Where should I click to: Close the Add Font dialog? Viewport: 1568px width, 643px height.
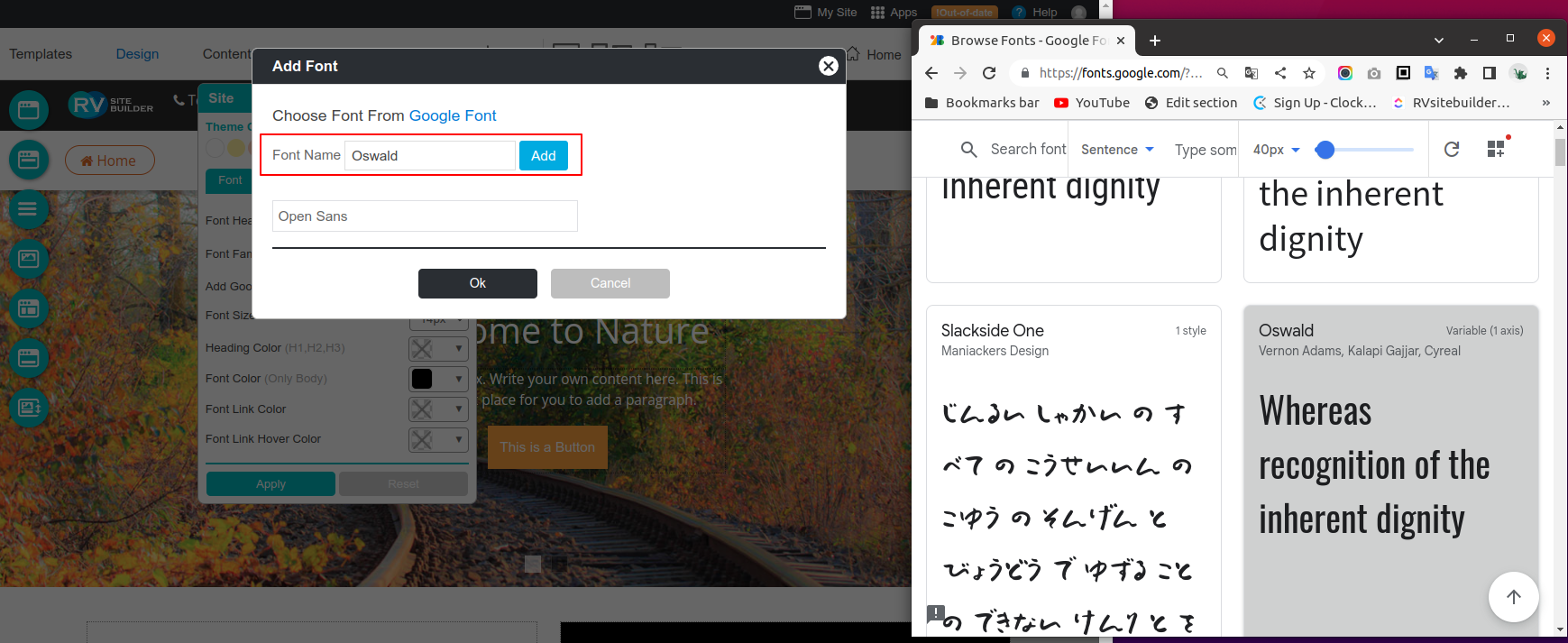(x=828, y=66)
